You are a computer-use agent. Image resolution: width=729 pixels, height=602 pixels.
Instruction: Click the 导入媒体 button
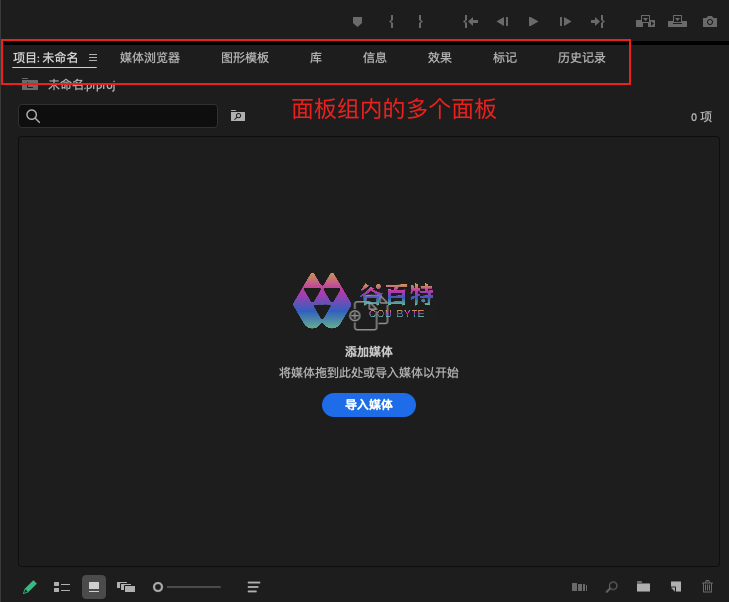tap(368, 405)
